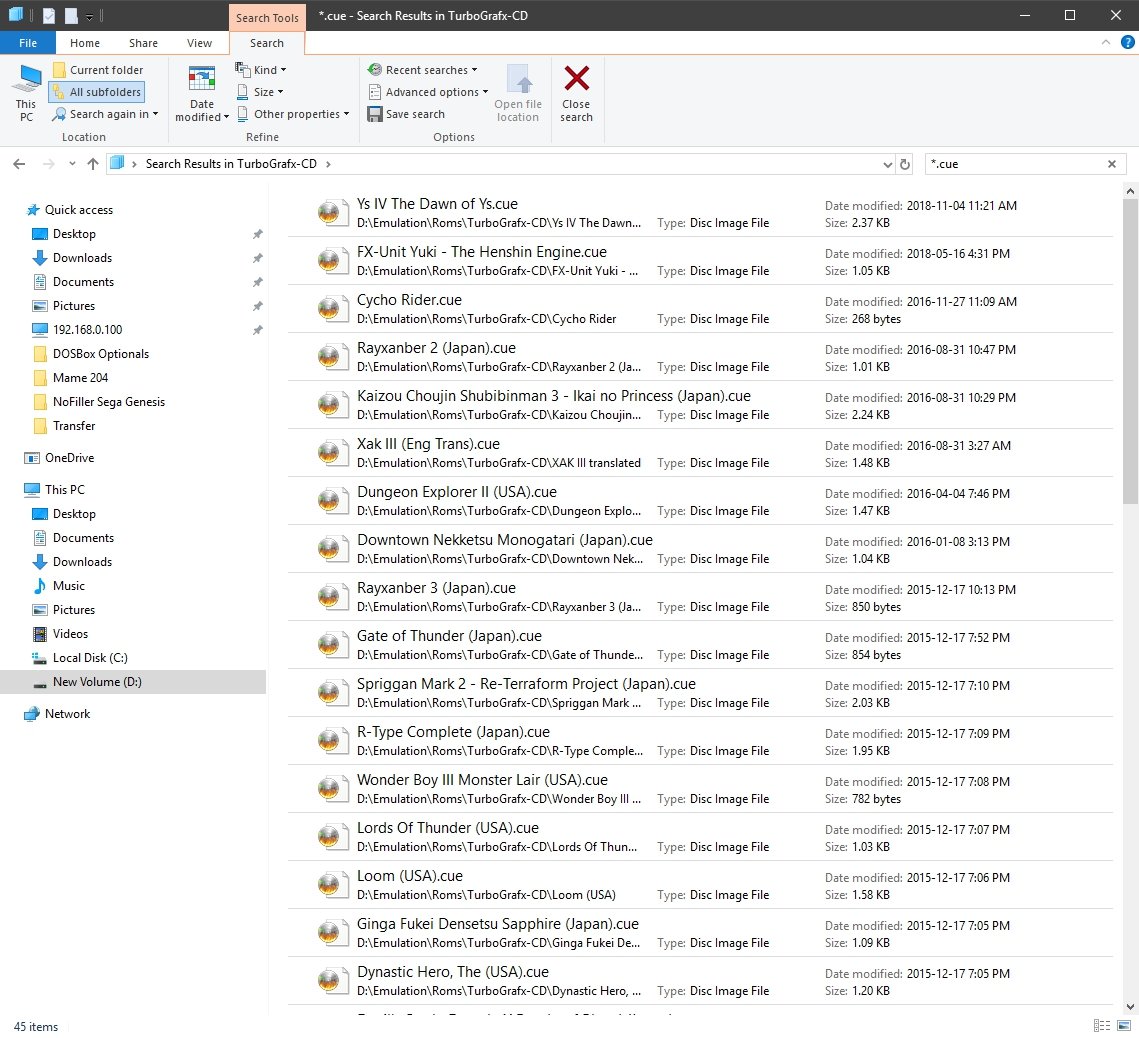The width and height of the screenshot is (1139, 1038).
Task: Open 192.168.0.100 network location
Action: [x=87, y=330]
